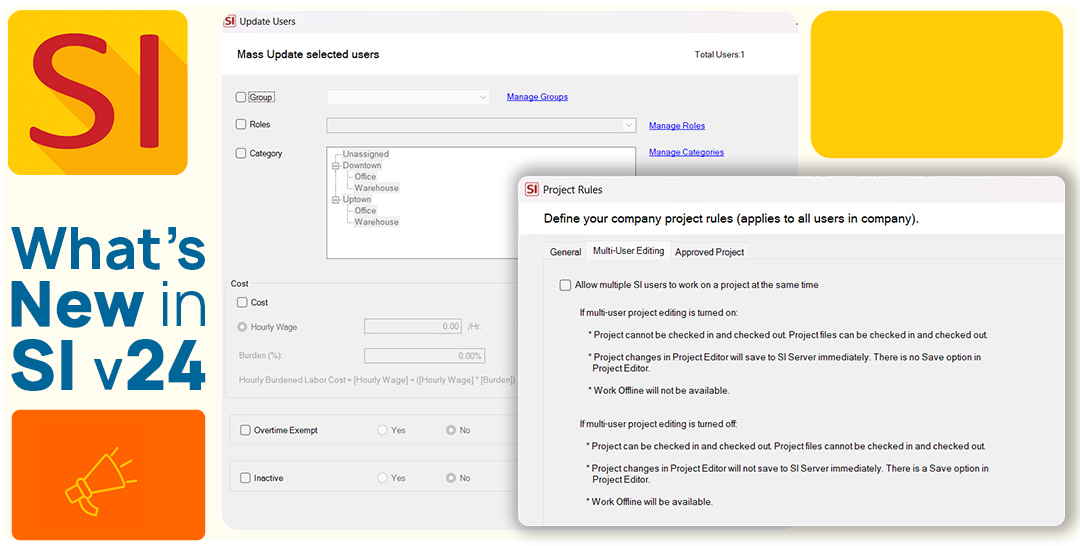Click the Mass Update selected users heading
The height and width of the screenshot is (546, 1080).
point(308,54)
